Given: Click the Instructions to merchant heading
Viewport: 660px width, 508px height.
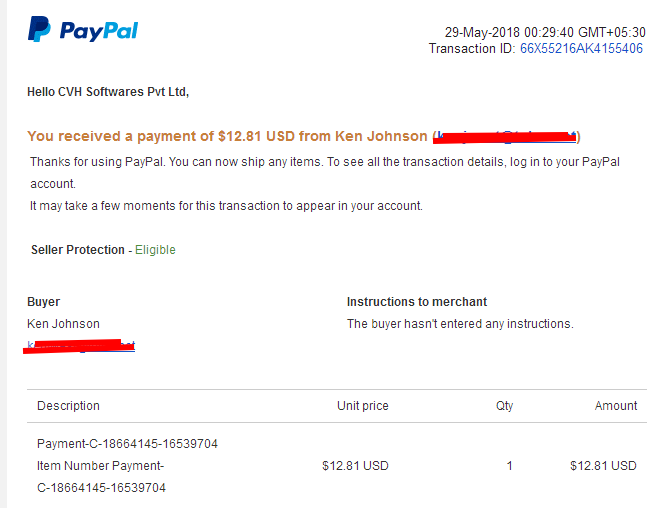Looking at the screenshot, I should pyautogui.click(x=417, y=302).
